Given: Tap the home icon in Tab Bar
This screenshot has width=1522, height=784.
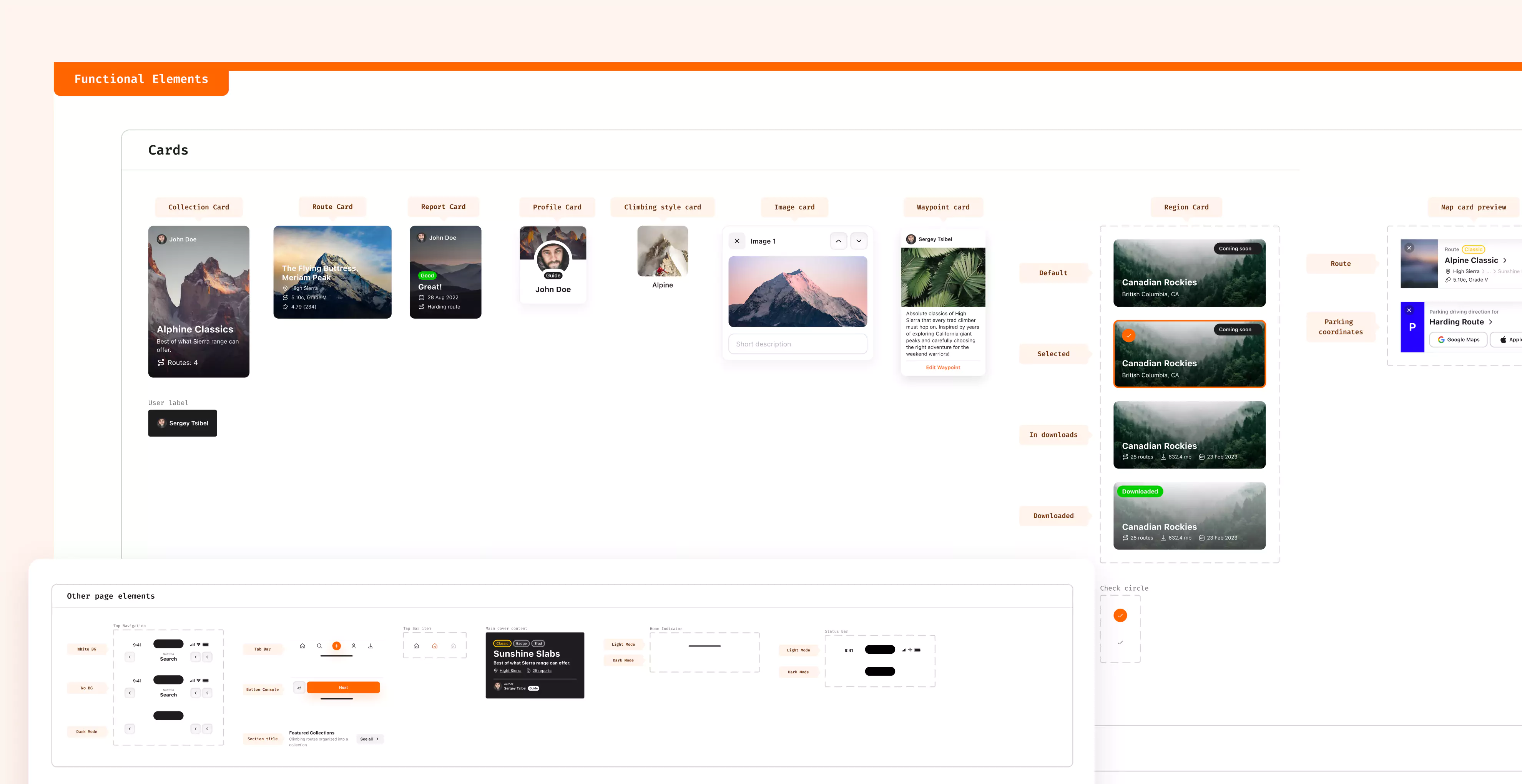Looking at the screenshot, I should pyautogui.click(x=302, y=646).
